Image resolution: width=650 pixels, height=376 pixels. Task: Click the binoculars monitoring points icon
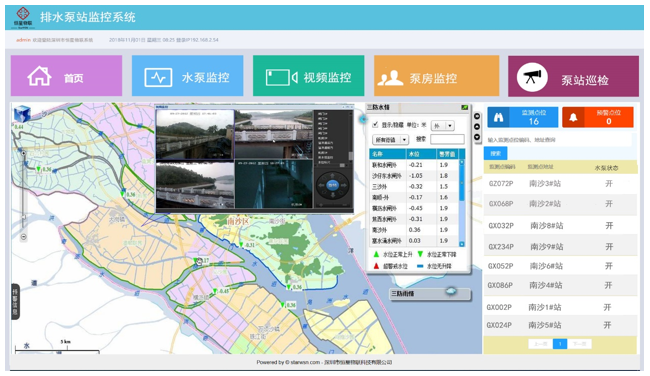498,117
